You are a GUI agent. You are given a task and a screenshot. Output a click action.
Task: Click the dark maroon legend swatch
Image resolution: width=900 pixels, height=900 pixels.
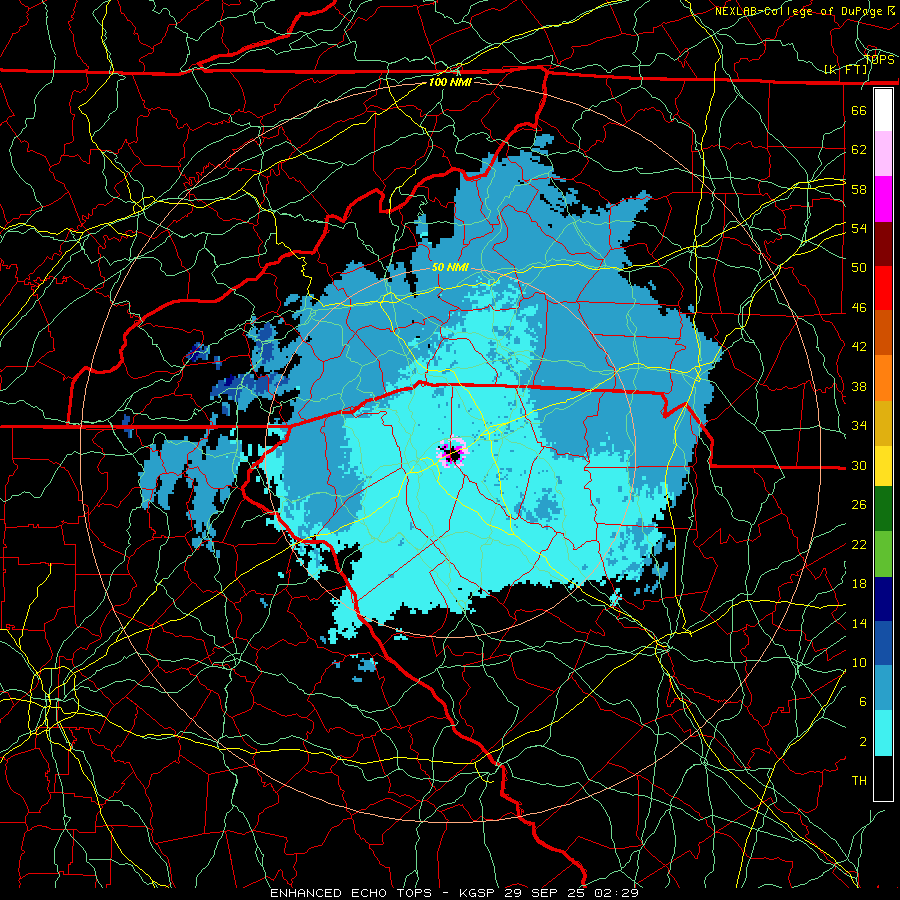pos(883,244)
